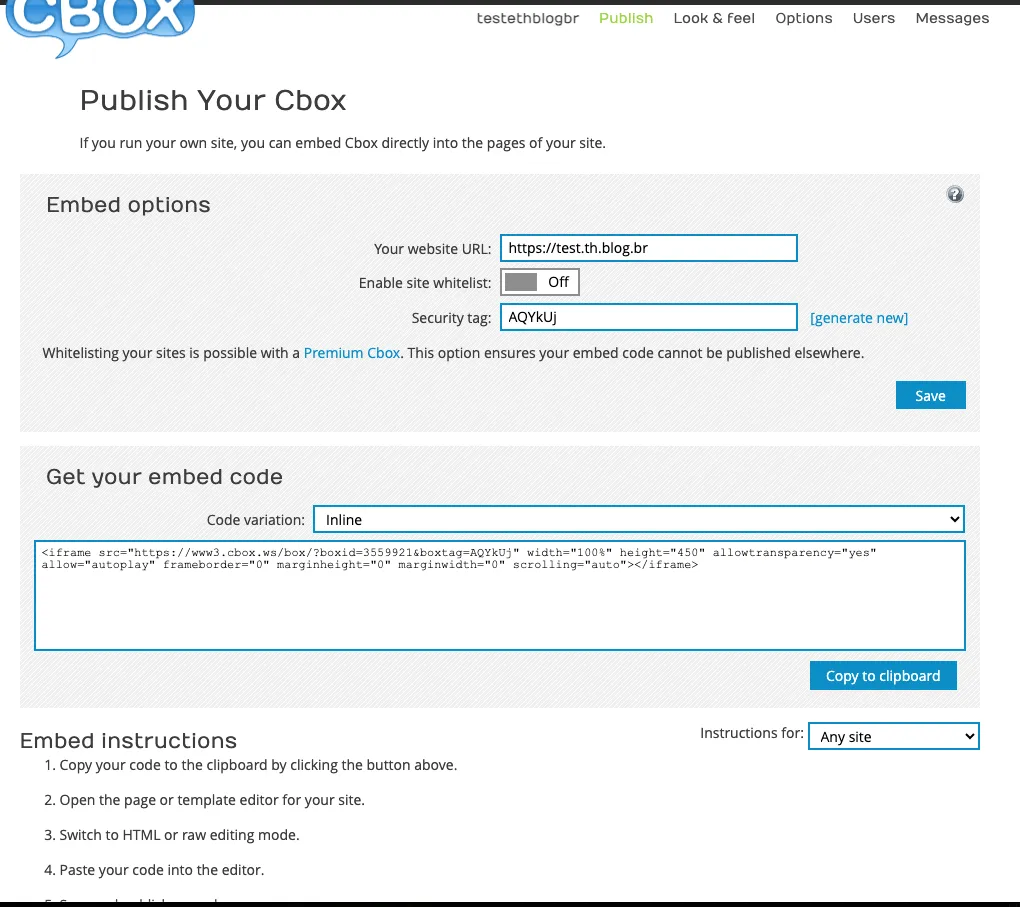Toggle the Enable site whitelist switch
This screenshot has width=1020, height=907.
(539, 282)
